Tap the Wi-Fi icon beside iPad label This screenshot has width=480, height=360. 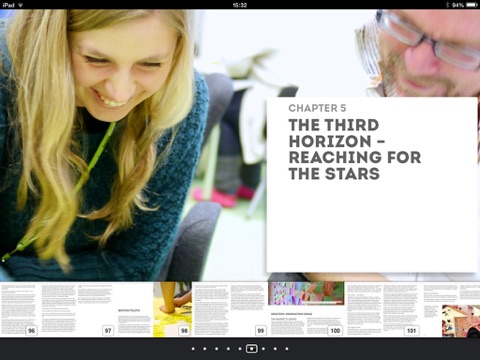point(21,5)
